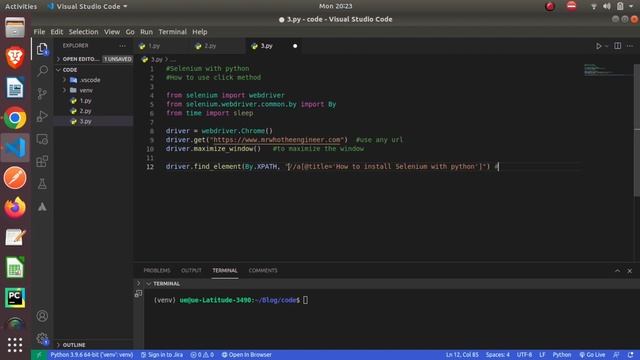Click Go Live in status bar
Viewport: 640px width, 360px height.
click(592, 355)
